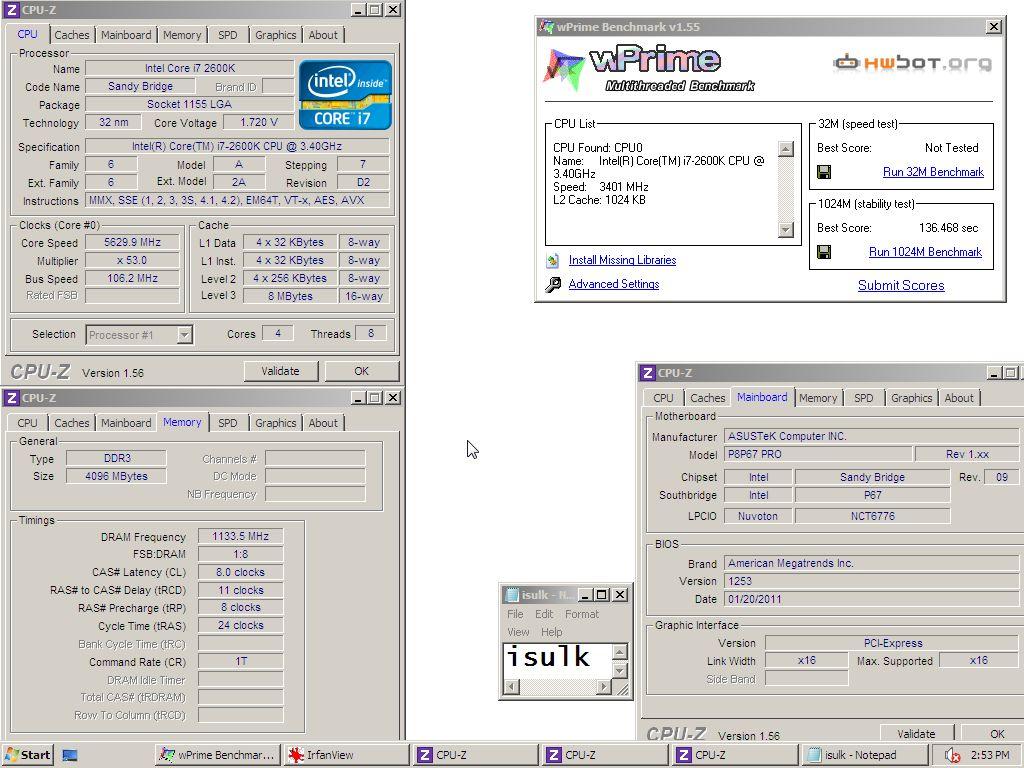Click the volume icon in system tray
The height and width of the screenshot is (768, 1024).
(952, 756)
